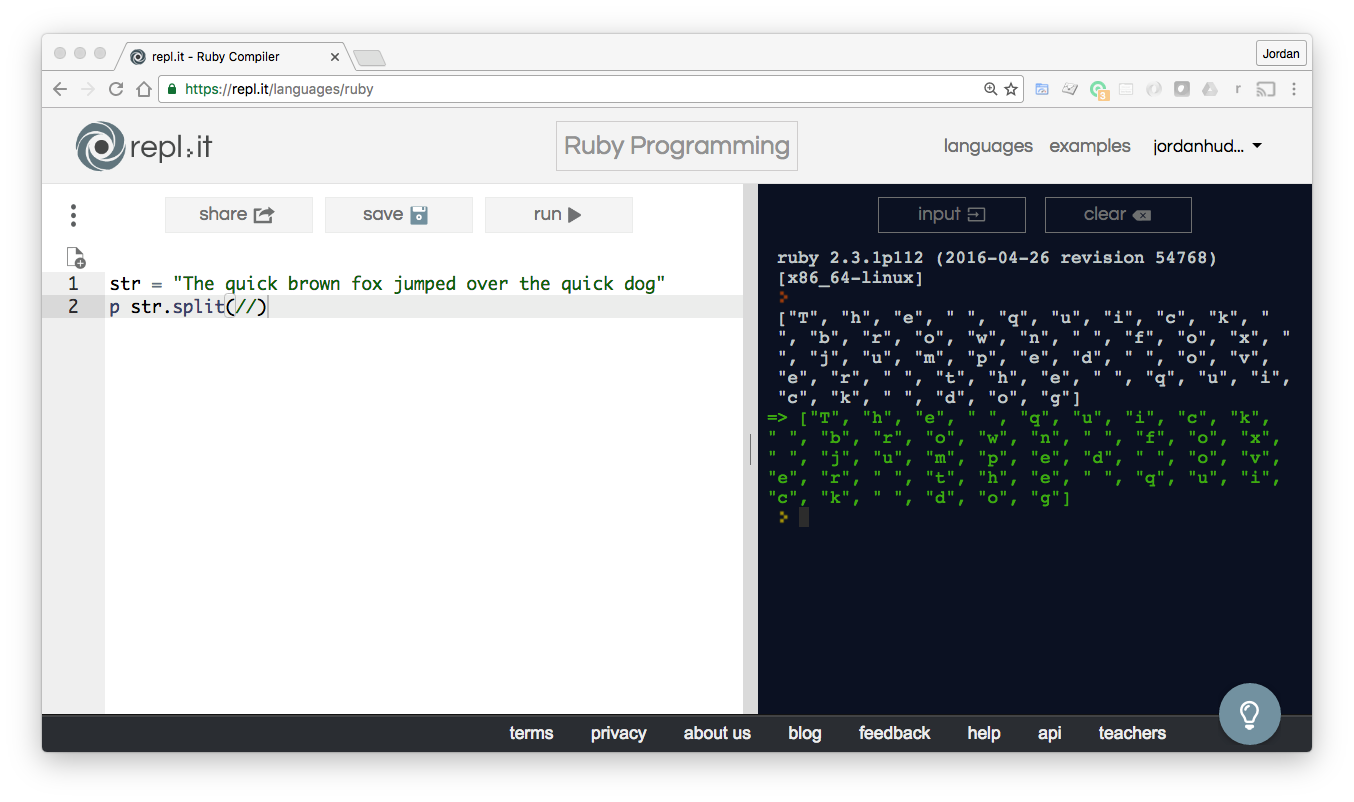Image resolution: width=1354 pixels, height=802 pixels.
Task: Open the api link in footer
Action: [1049, 733]
